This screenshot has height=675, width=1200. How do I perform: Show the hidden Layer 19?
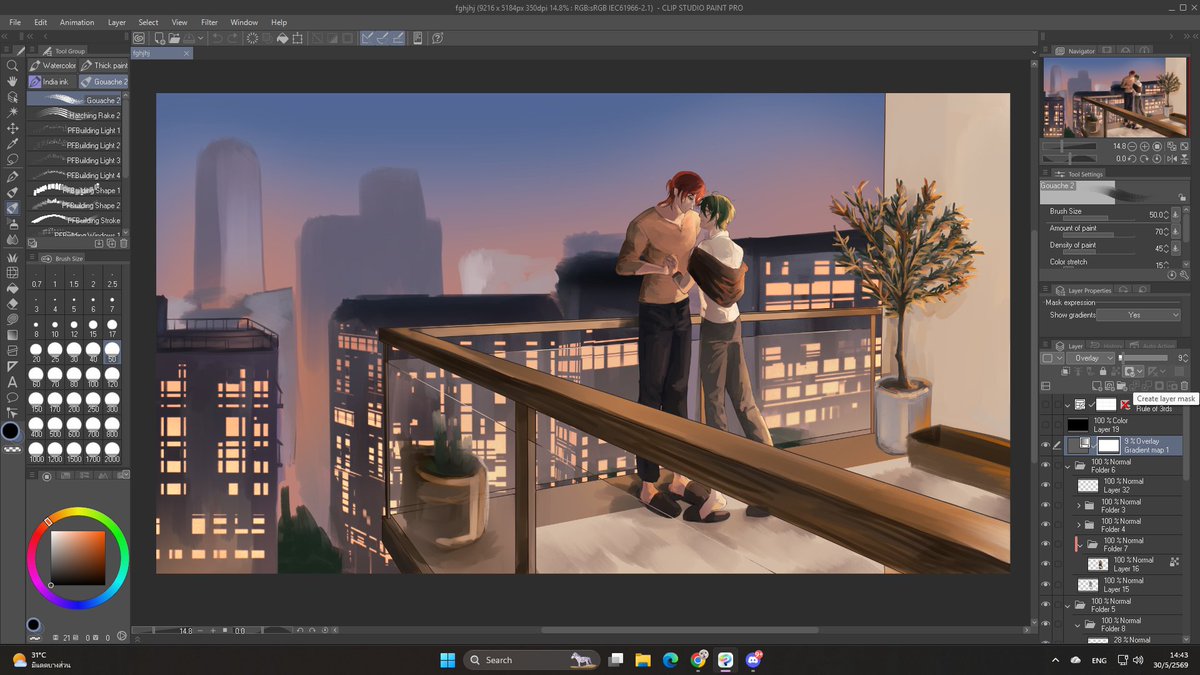click(1046, 425)
